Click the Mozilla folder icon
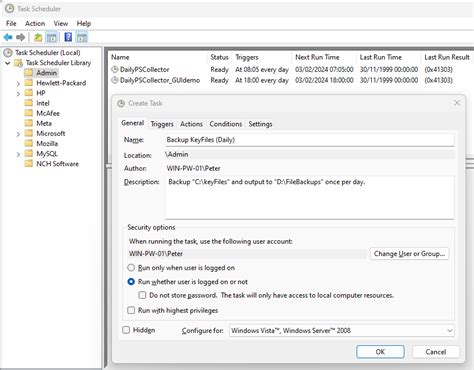 [x=29, y=143]
